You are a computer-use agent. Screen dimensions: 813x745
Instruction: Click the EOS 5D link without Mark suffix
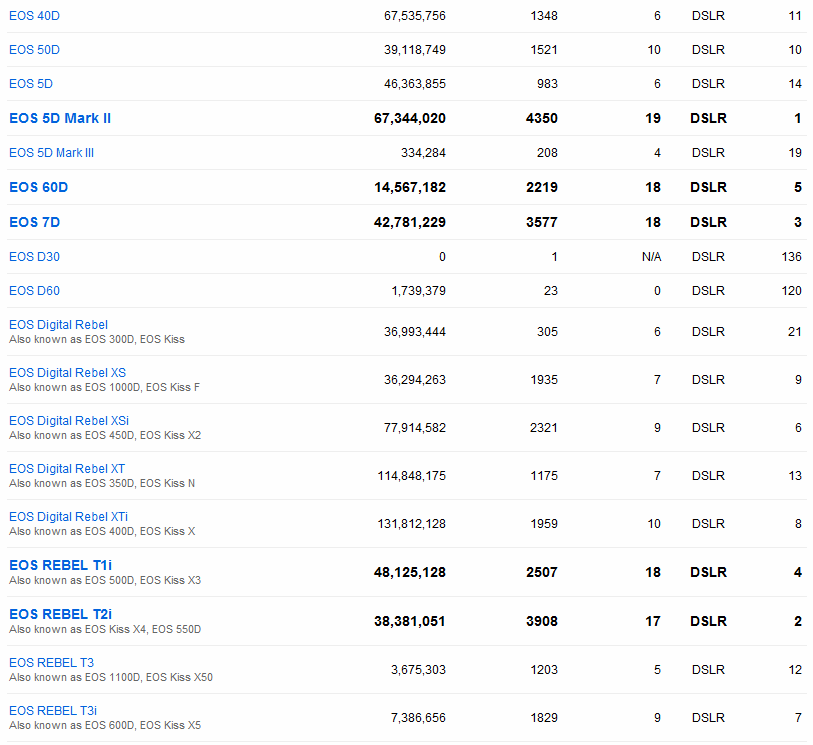(x=31, y=84)
